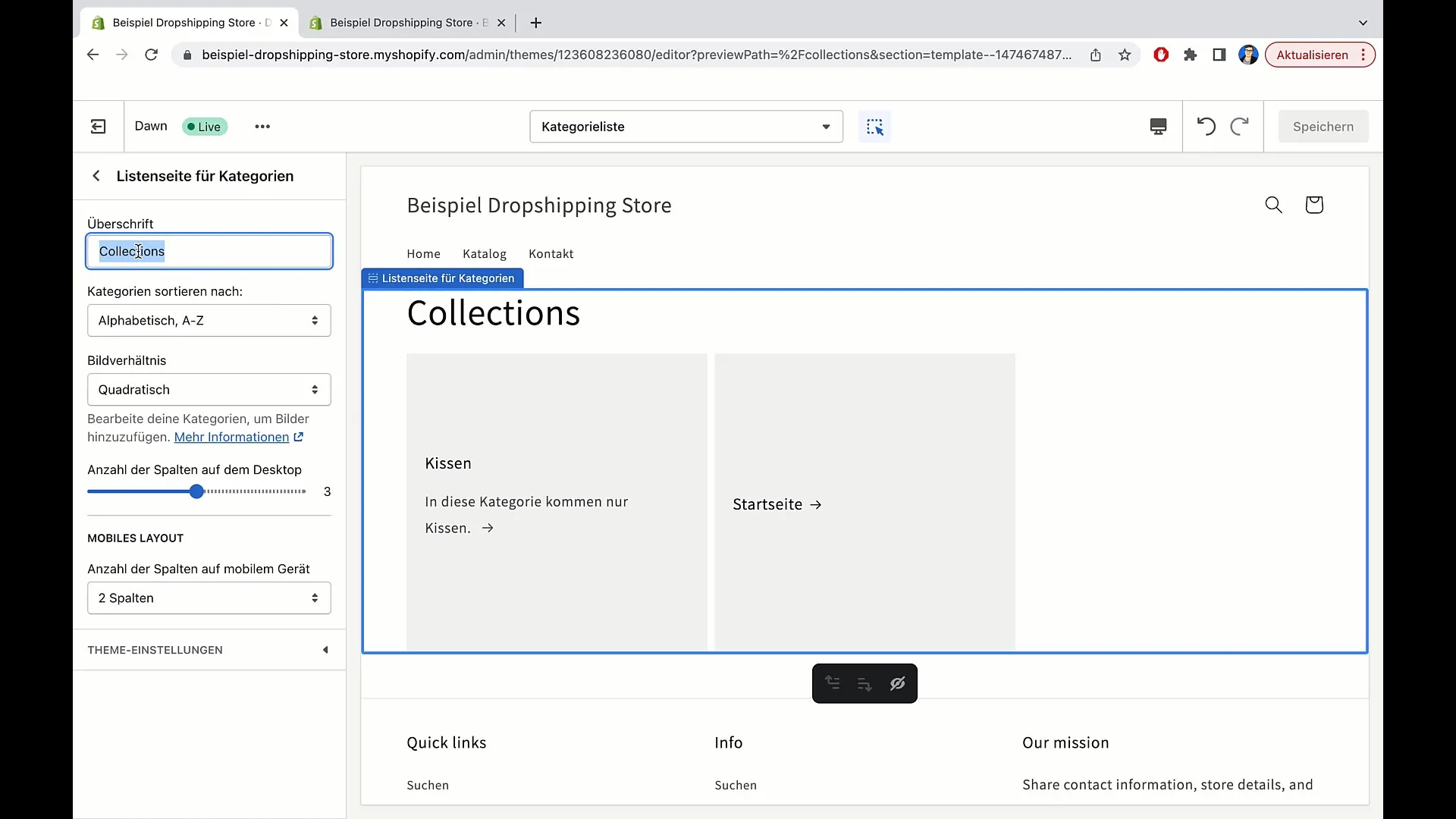This screenshot has height=819, width=1456.
Task: Open a new browser tab with plus
Action: coord(536,23)
